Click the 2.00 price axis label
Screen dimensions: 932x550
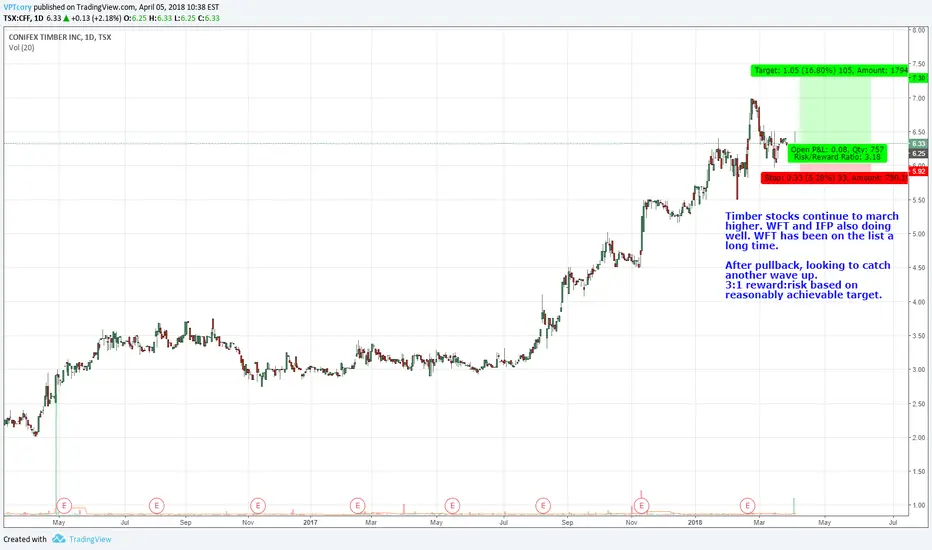point(919,438)
